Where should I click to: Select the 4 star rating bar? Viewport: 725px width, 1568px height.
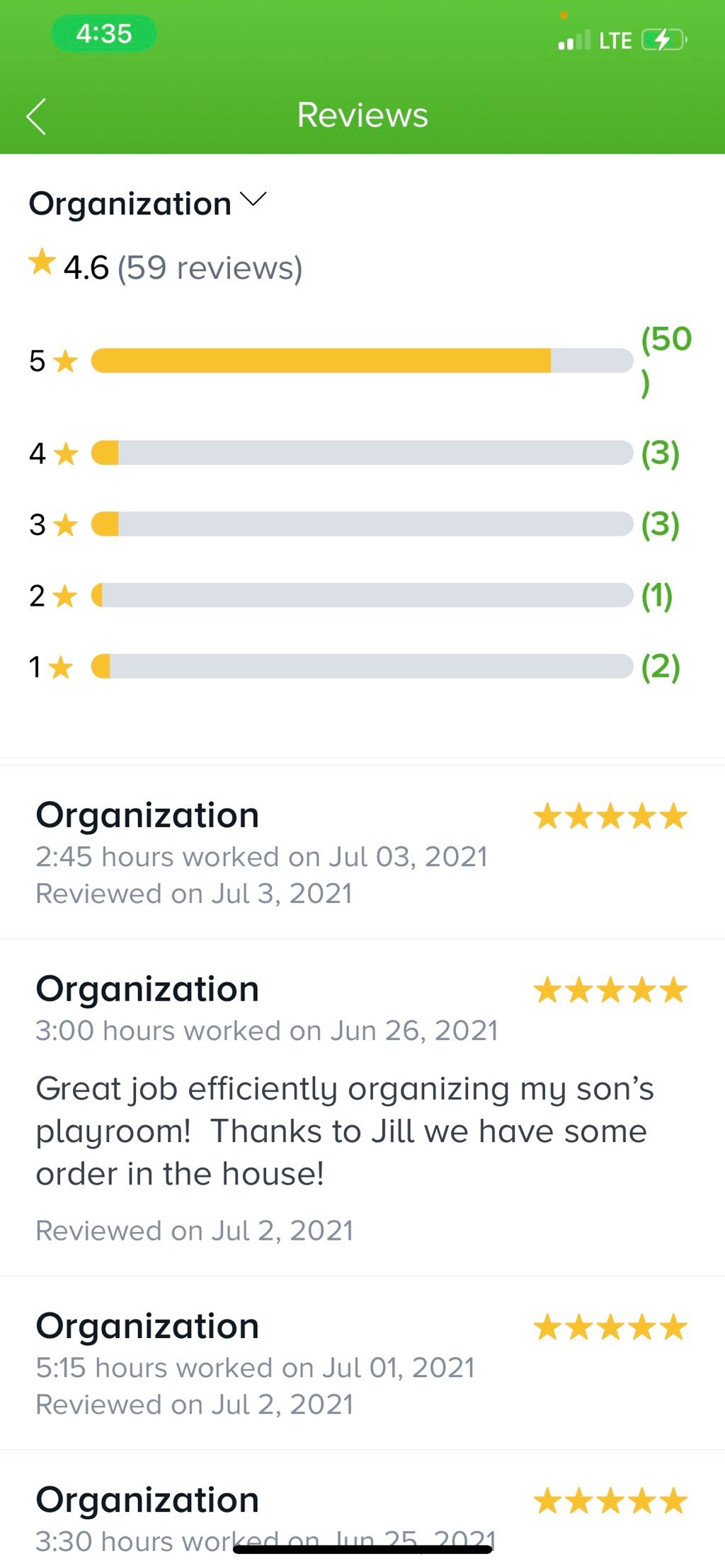(362, 453)
